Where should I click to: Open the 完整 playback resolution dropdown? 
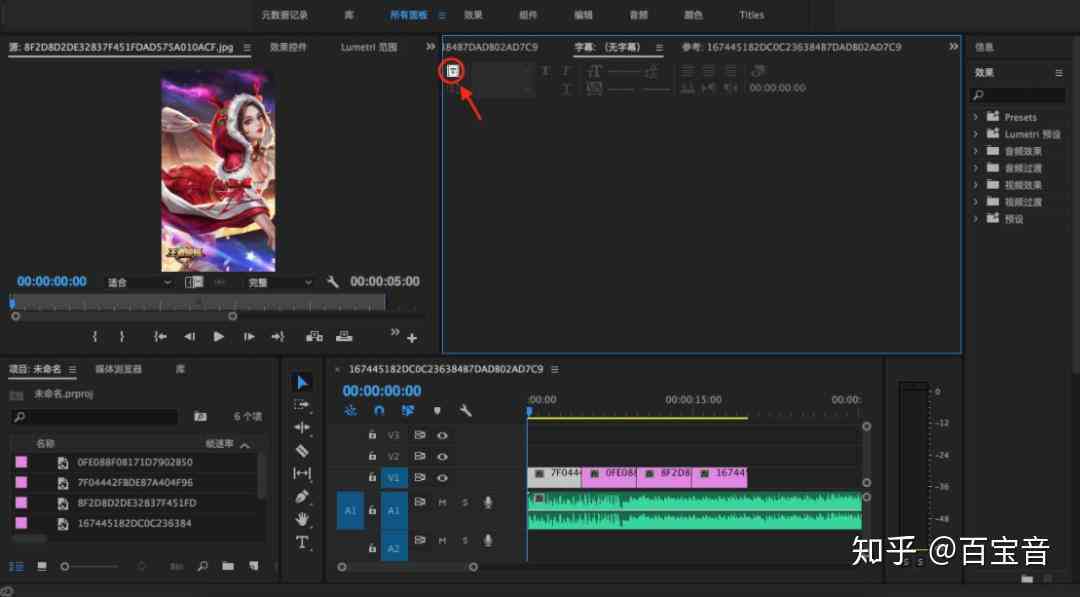click(x=278, y=282)
